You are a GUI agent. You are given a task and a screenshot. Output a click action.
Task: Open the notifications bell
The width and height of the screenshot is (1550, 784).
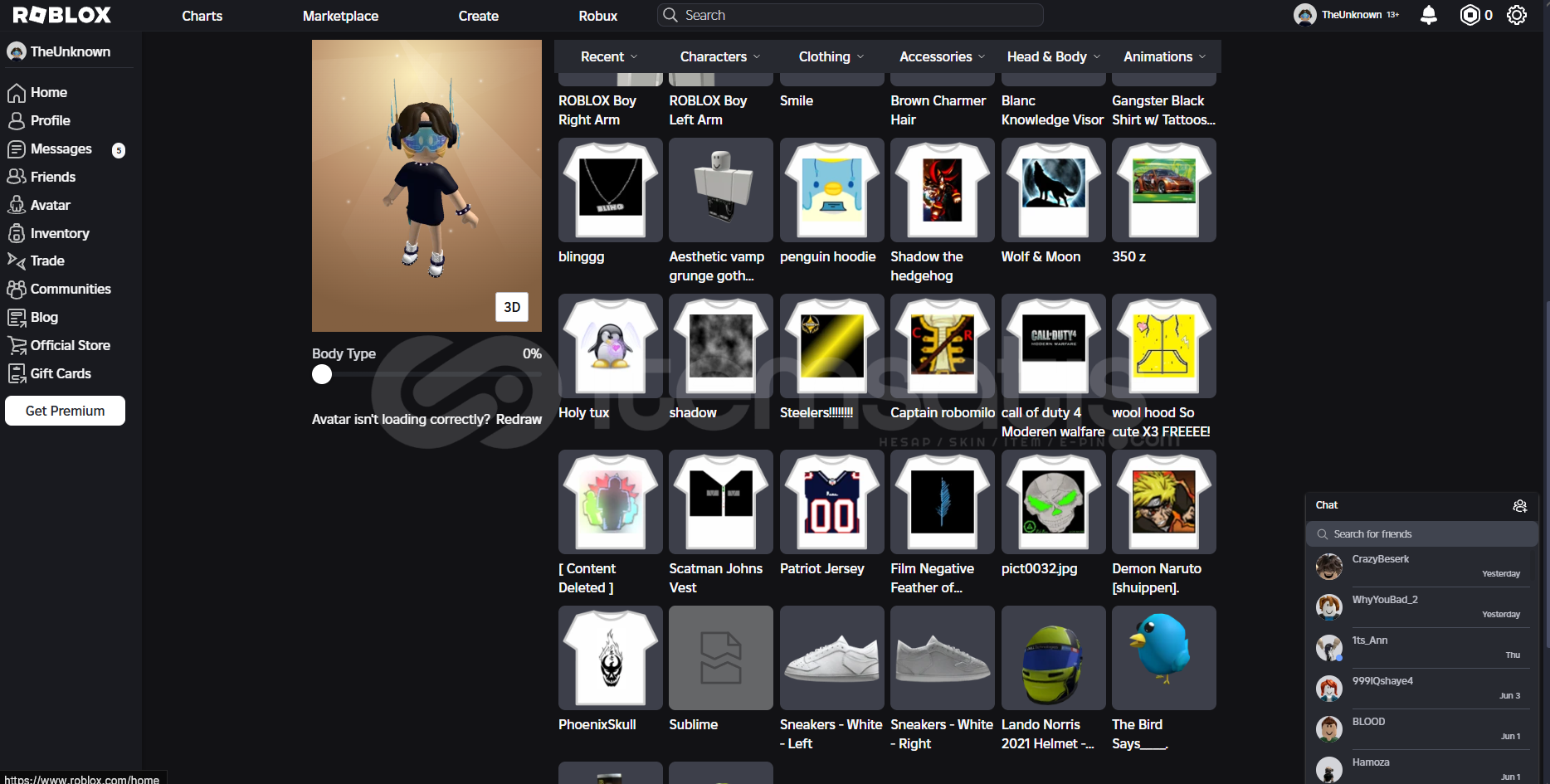coord(1429,15)
